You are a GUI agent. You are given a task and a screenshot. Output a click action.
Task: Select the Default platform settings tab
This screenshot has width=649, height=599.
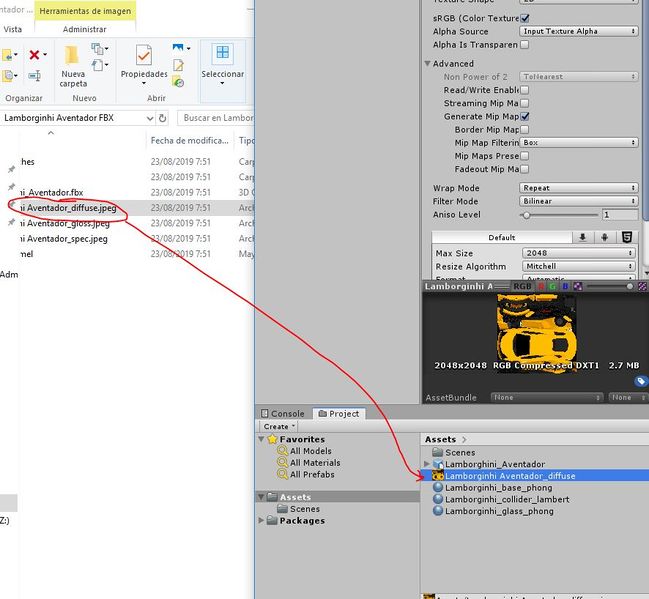click(502, 237)
